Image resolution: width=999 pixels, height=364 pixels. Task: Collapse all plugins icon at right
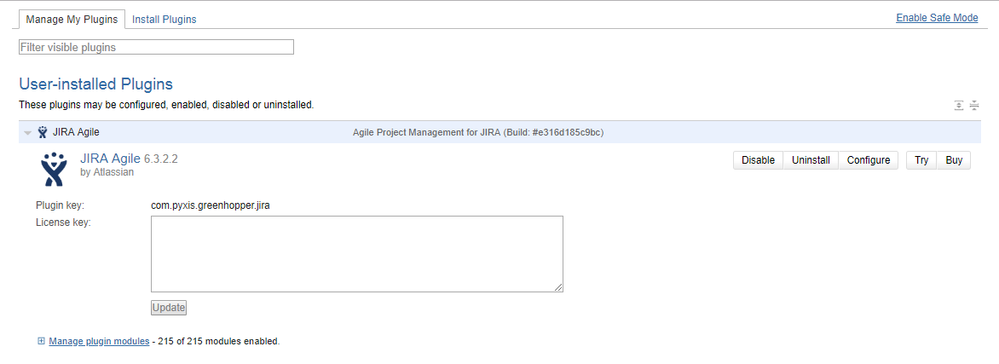(x=974, y=105)
